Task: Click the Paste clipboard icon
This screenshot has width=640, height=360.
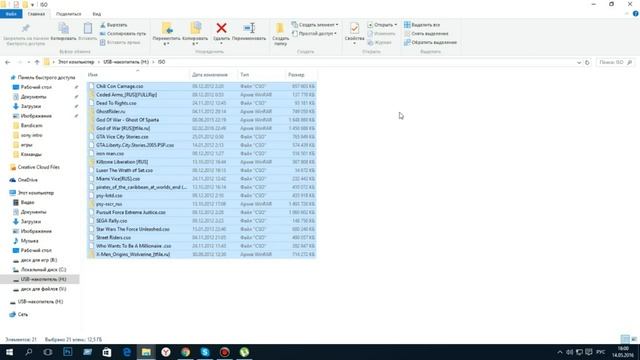Action: pos(88,28)
